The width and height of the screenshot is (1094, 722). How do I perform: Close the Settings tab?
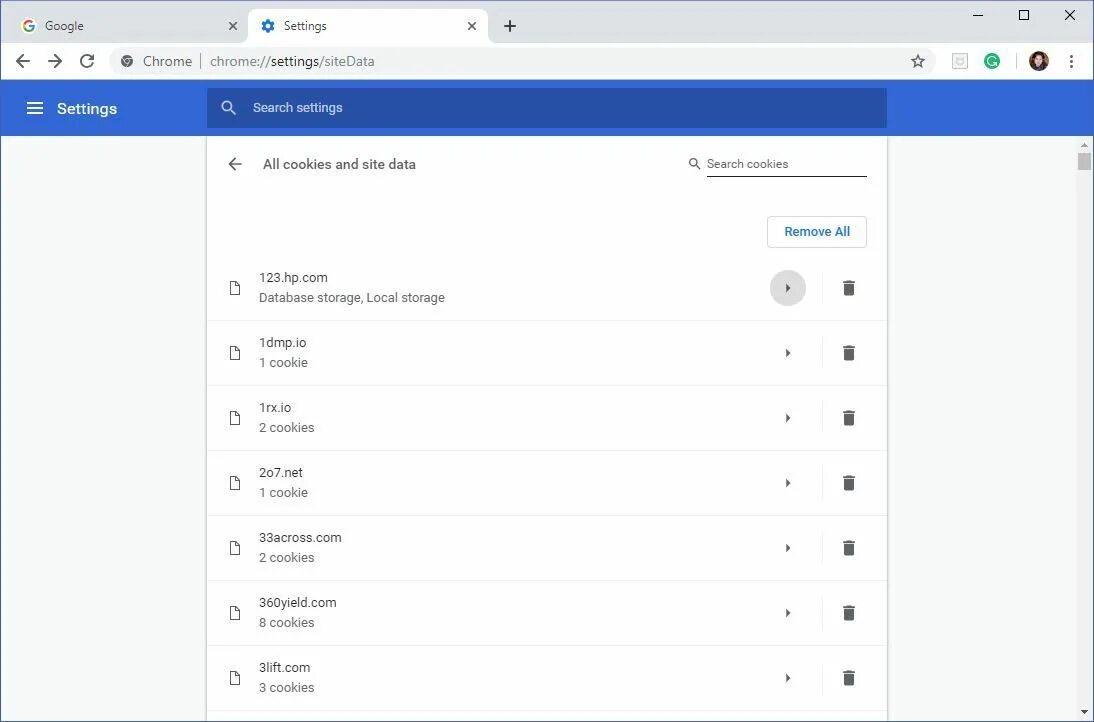click(472, 26)
